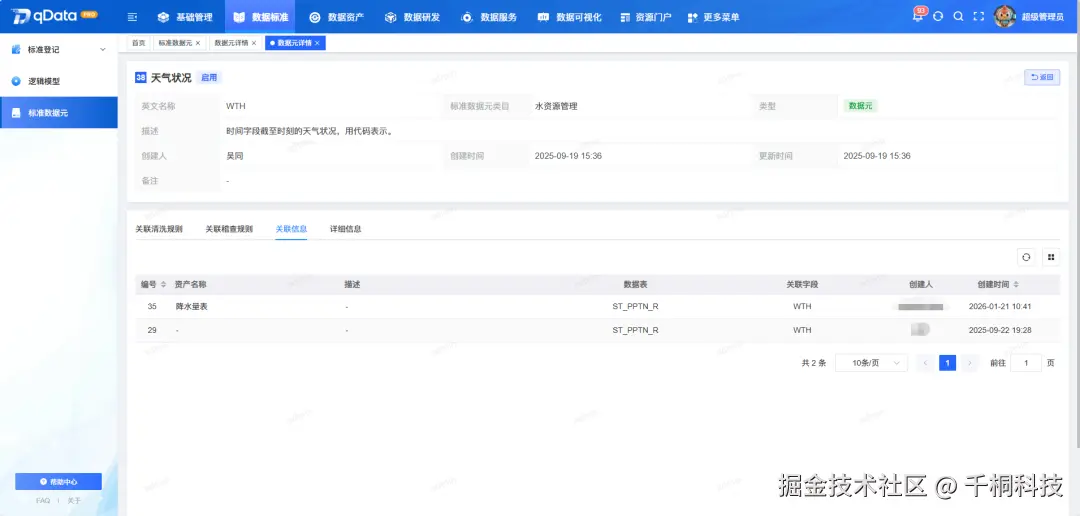The image size is (1080, 516).
Task: Open the notification bell
Action: pyautogui.click(x=917, y=17)
